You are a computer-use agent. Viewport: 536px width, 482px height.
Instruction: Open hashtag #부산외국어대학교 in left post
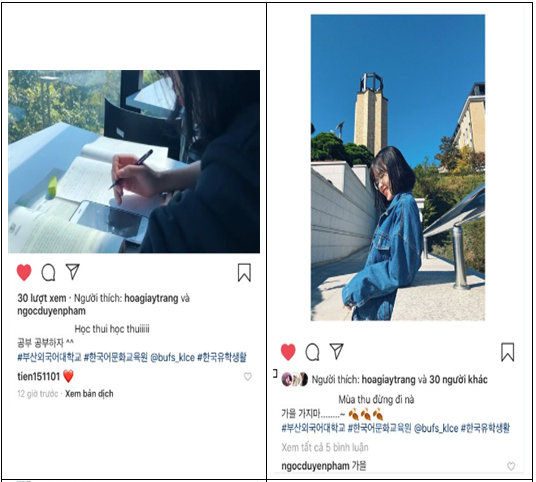pos(49,358)
